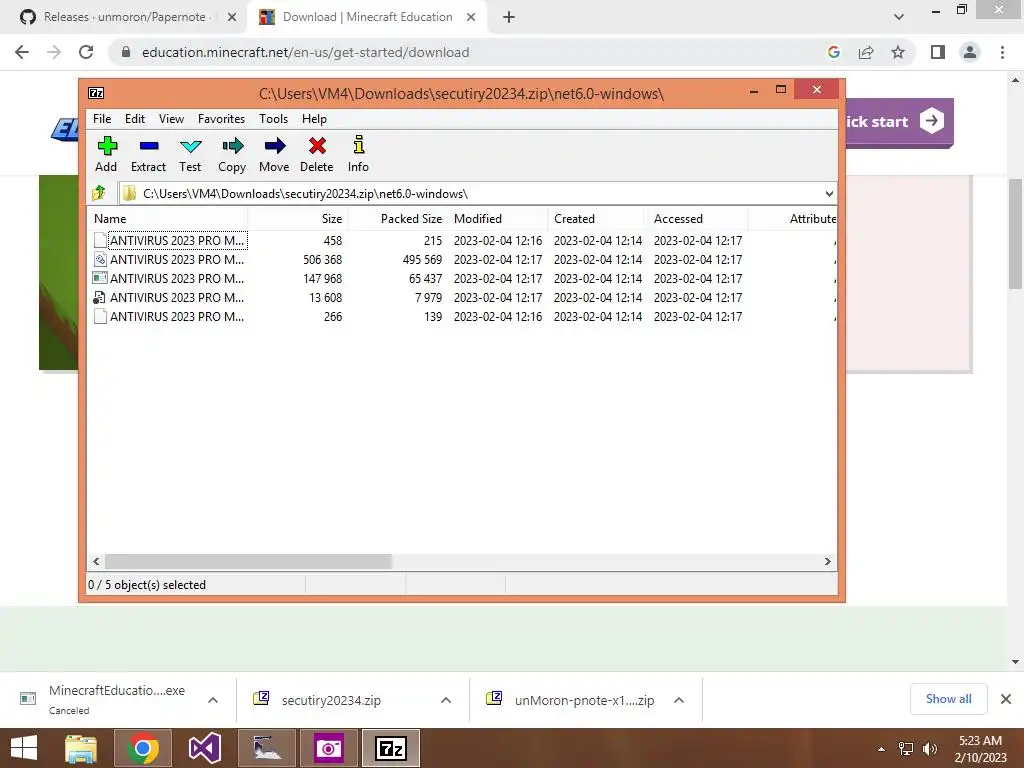1024x768 pixels.
Task: Click the 7-Zip taskbar icon
Action: click(391, 748)
